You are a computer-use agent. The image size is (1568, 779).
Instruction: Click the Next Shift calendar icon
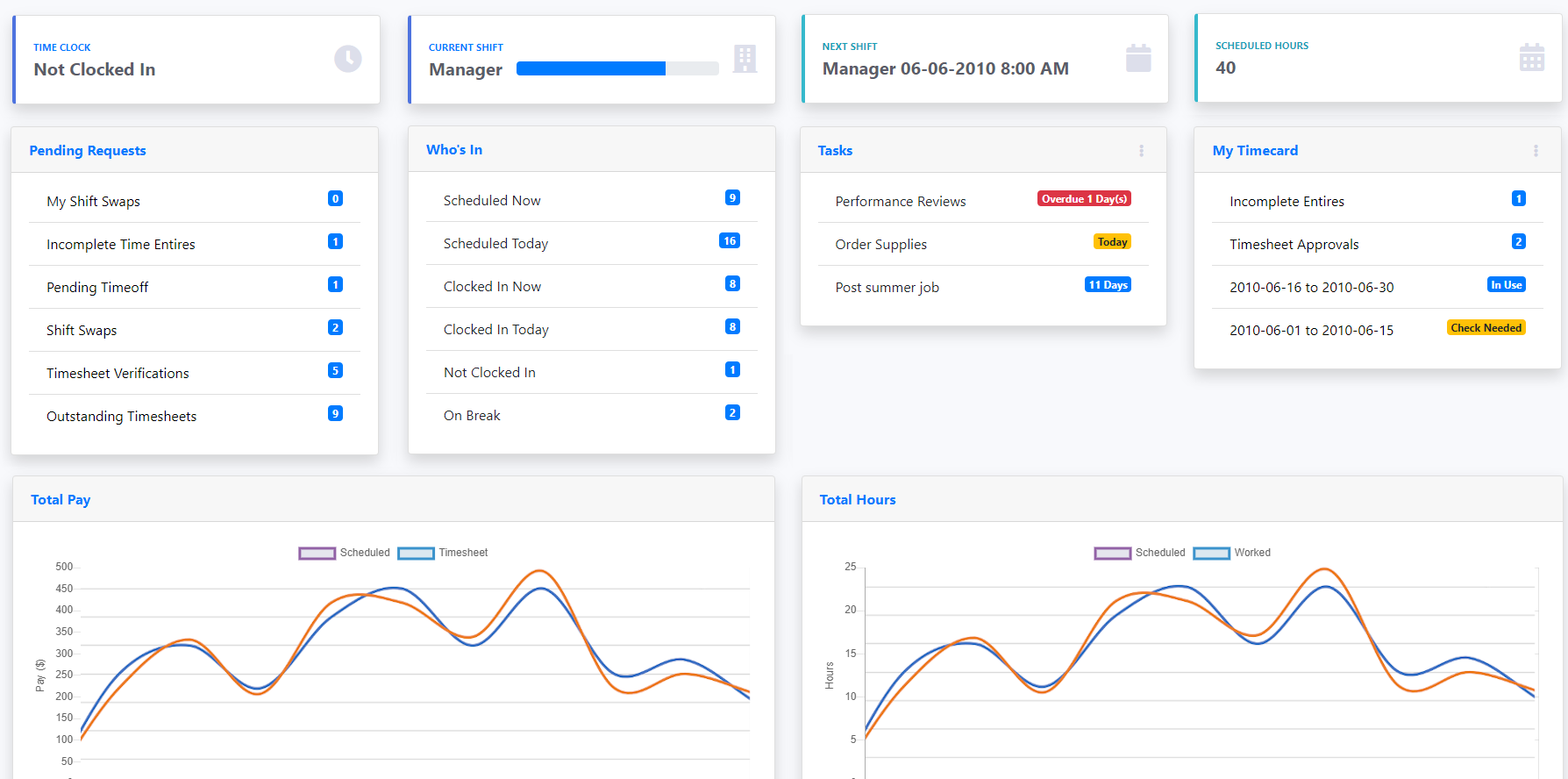[x=1138, y=58]
